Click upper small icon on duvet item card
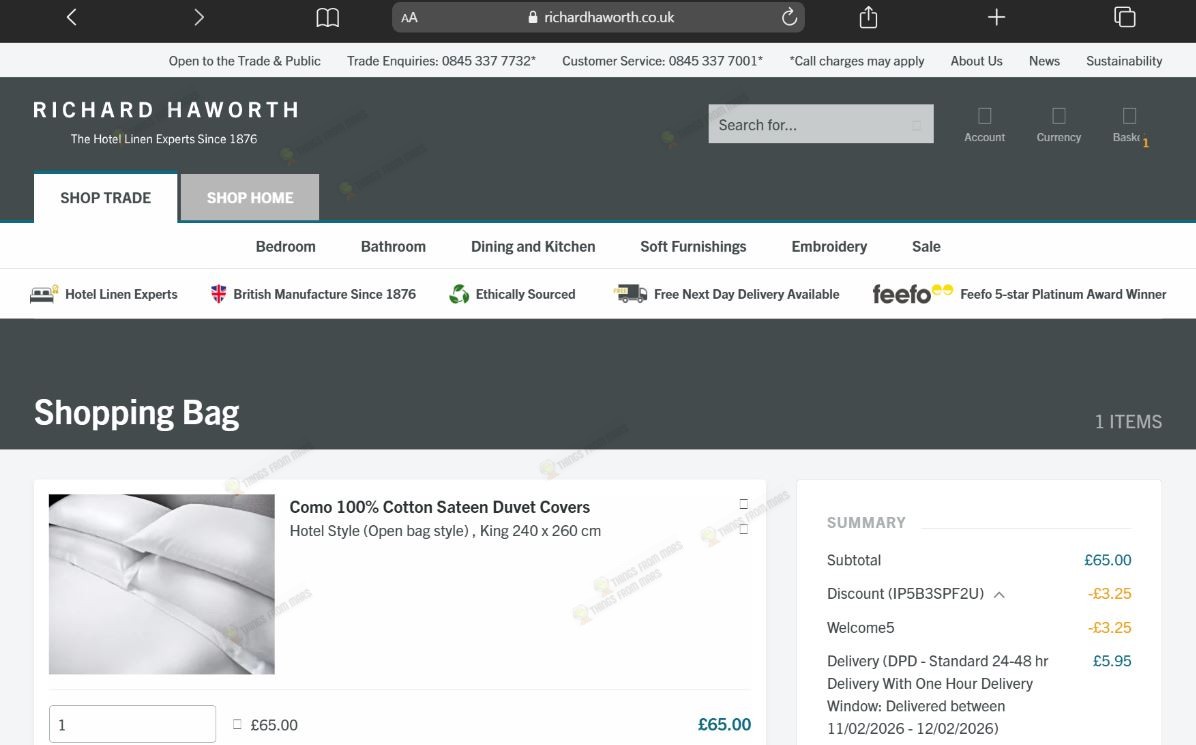This screenshot has width=1196, height=745. coord(744,503)
